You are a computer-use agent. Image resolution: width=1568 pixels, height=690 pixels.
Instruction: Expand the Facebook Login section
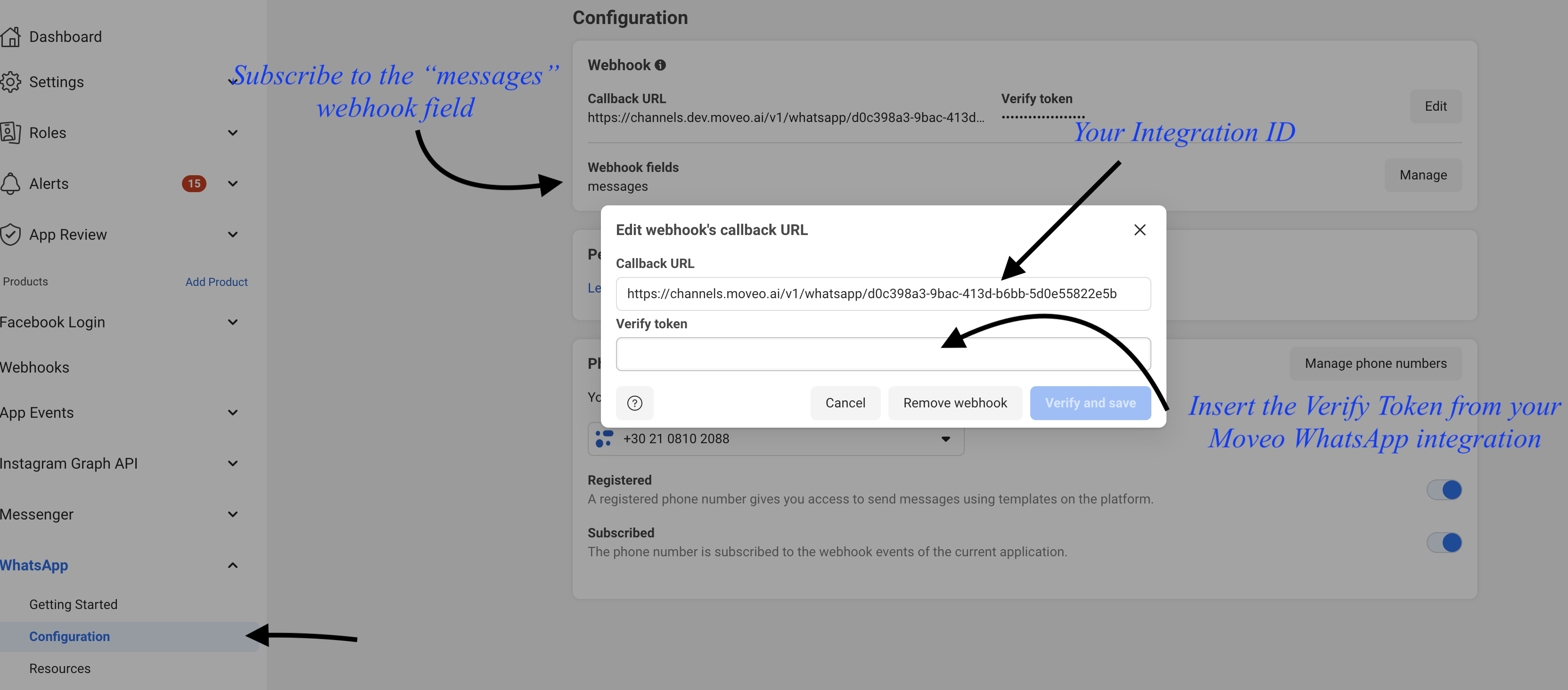tap(232, 322)
